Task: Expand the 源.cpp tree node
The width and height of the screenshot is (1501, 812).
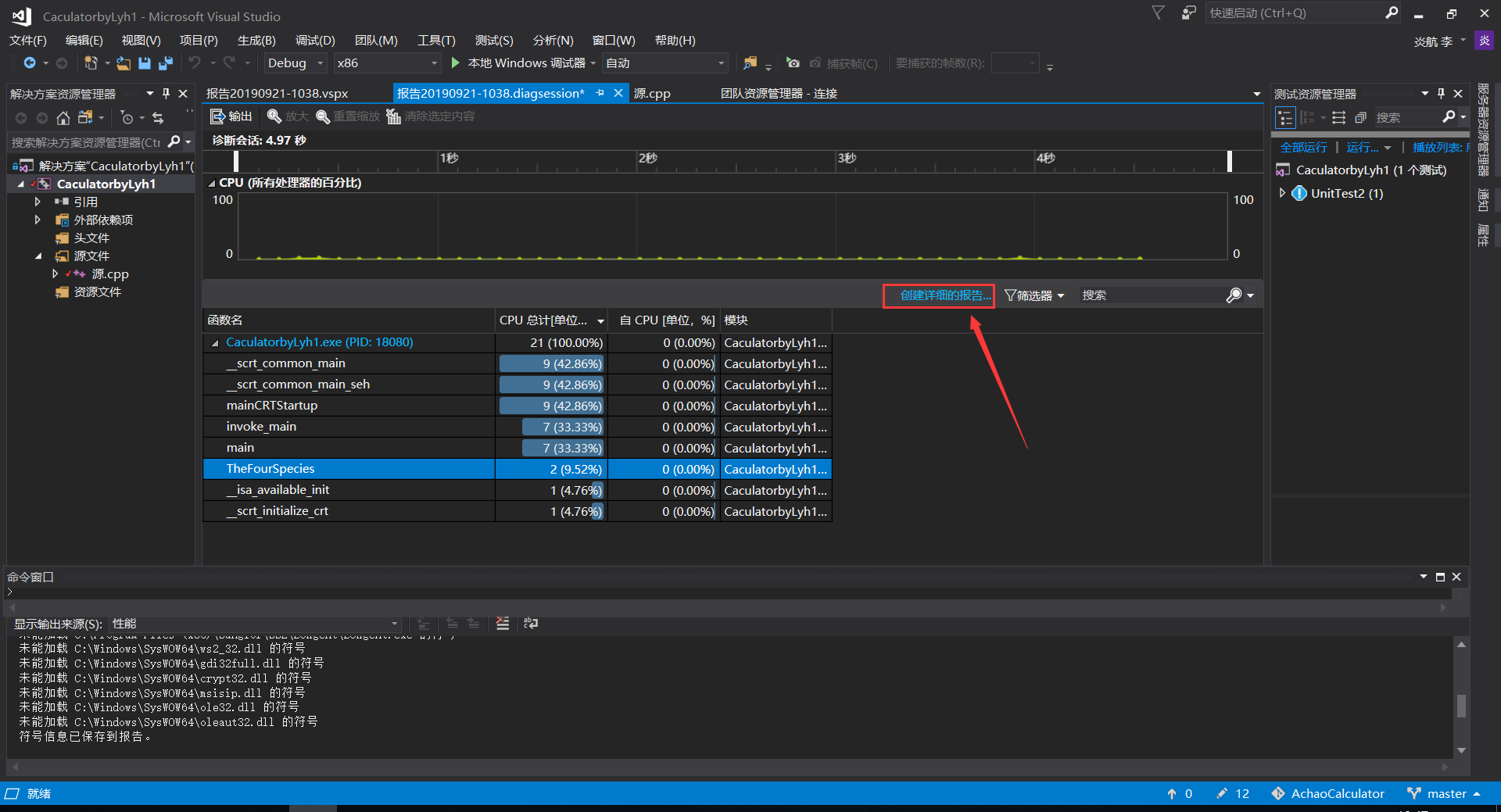Action: point(56,274)
